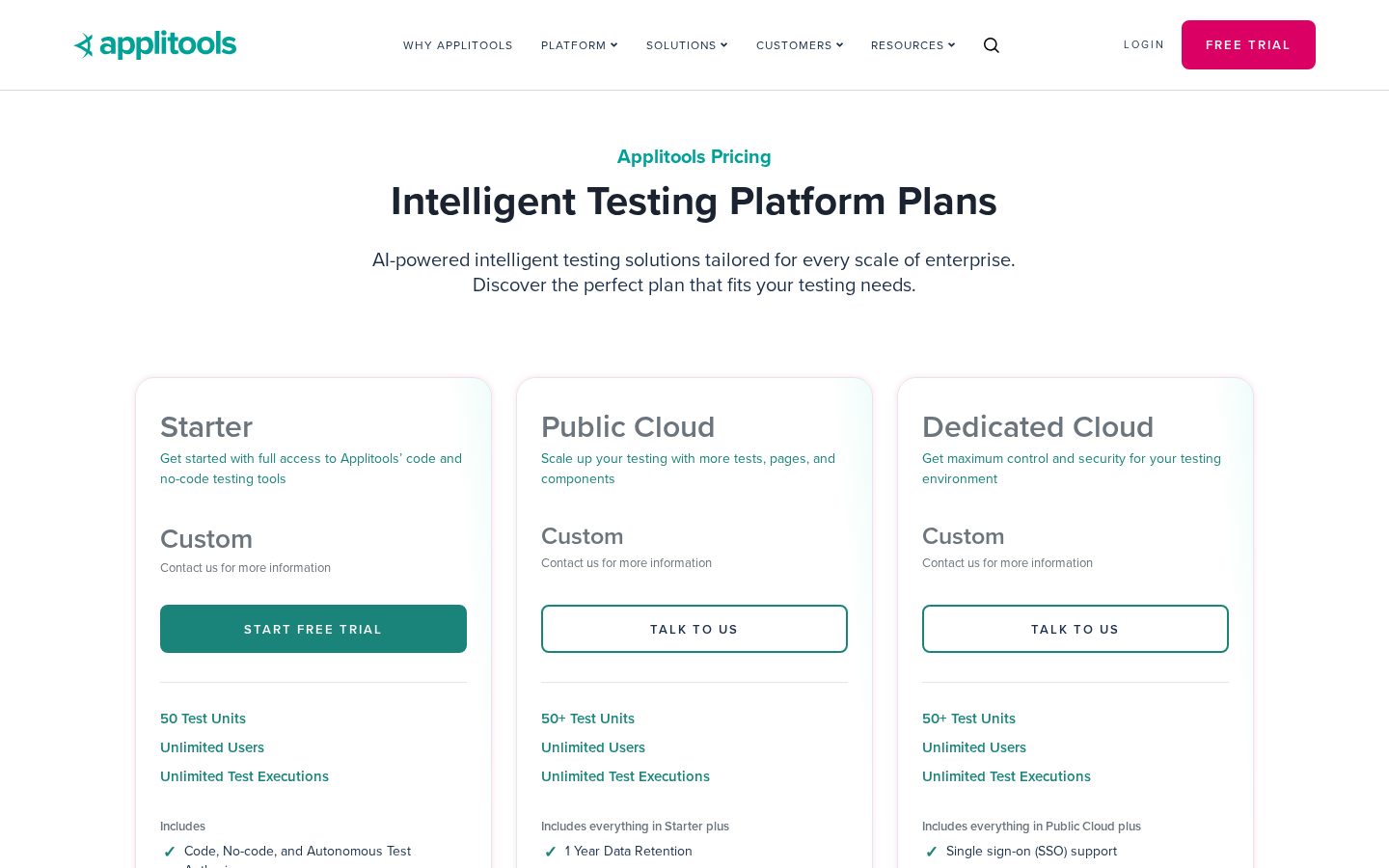
Task: Click the Starter plan heading
Action: click(206, 426)
